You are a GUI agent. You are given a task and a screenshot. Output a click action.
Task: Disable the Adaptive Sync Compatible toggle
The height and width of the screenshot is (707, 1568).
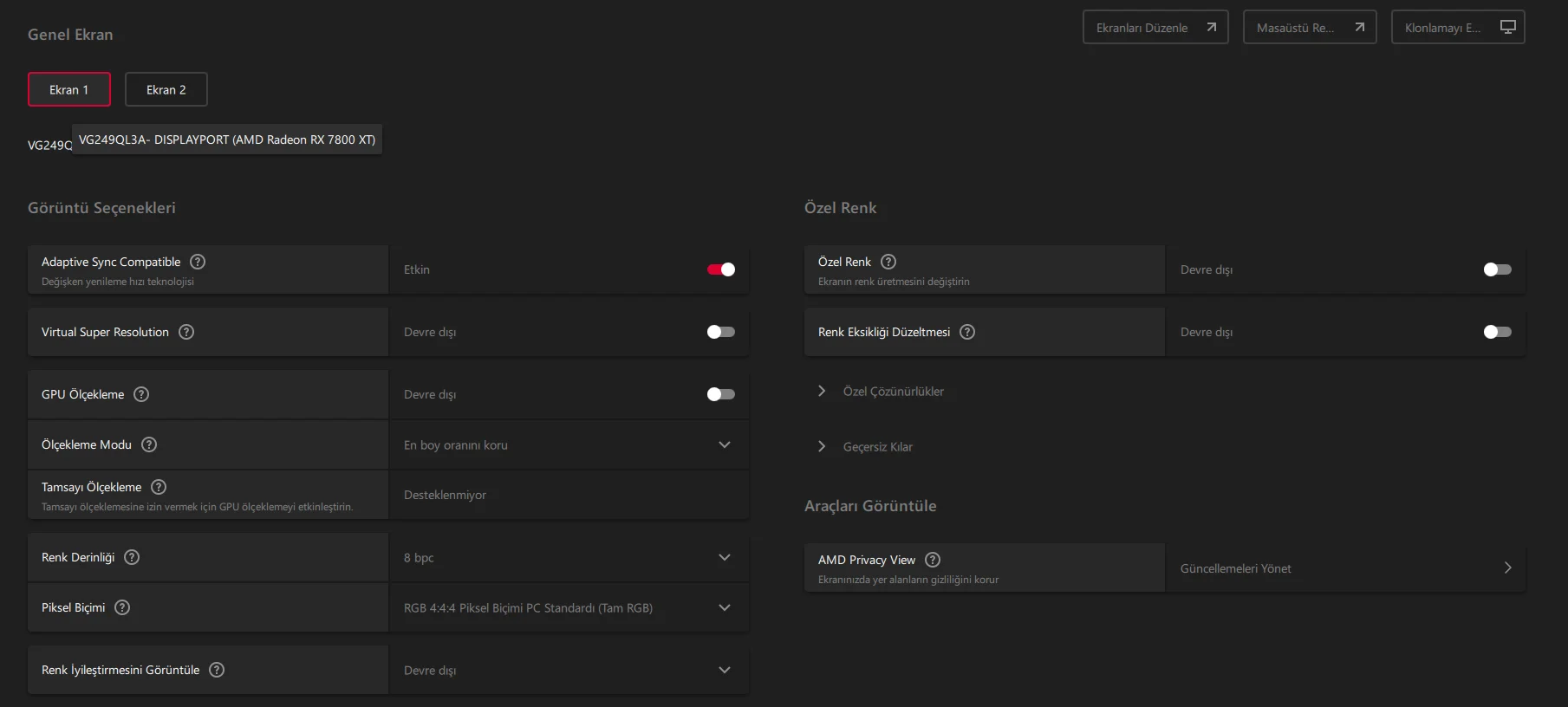tap(720, 269)
